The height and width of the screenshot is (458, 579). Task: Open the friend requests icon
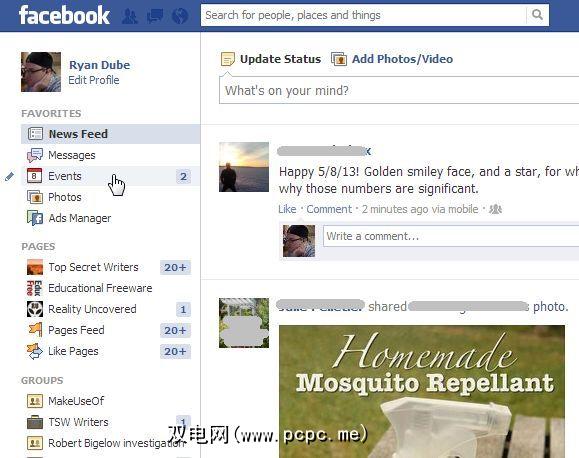[x=129, y=17]
